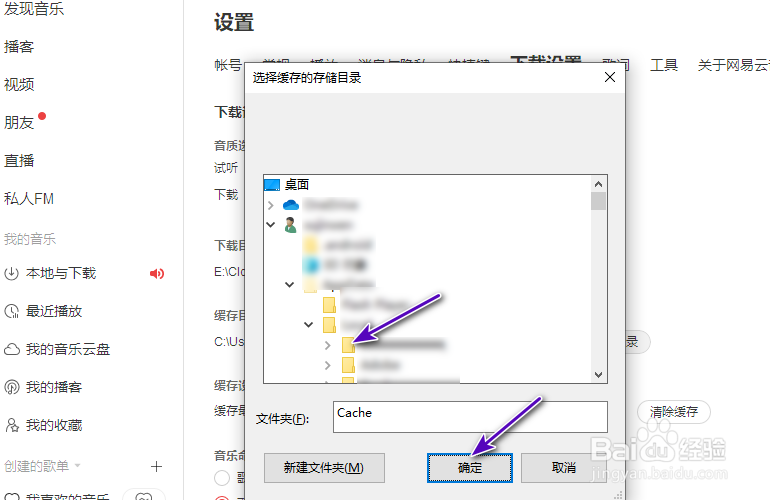Confirm with the 确定 button
This screenshot has width=770, height=500.
point(470,468)
